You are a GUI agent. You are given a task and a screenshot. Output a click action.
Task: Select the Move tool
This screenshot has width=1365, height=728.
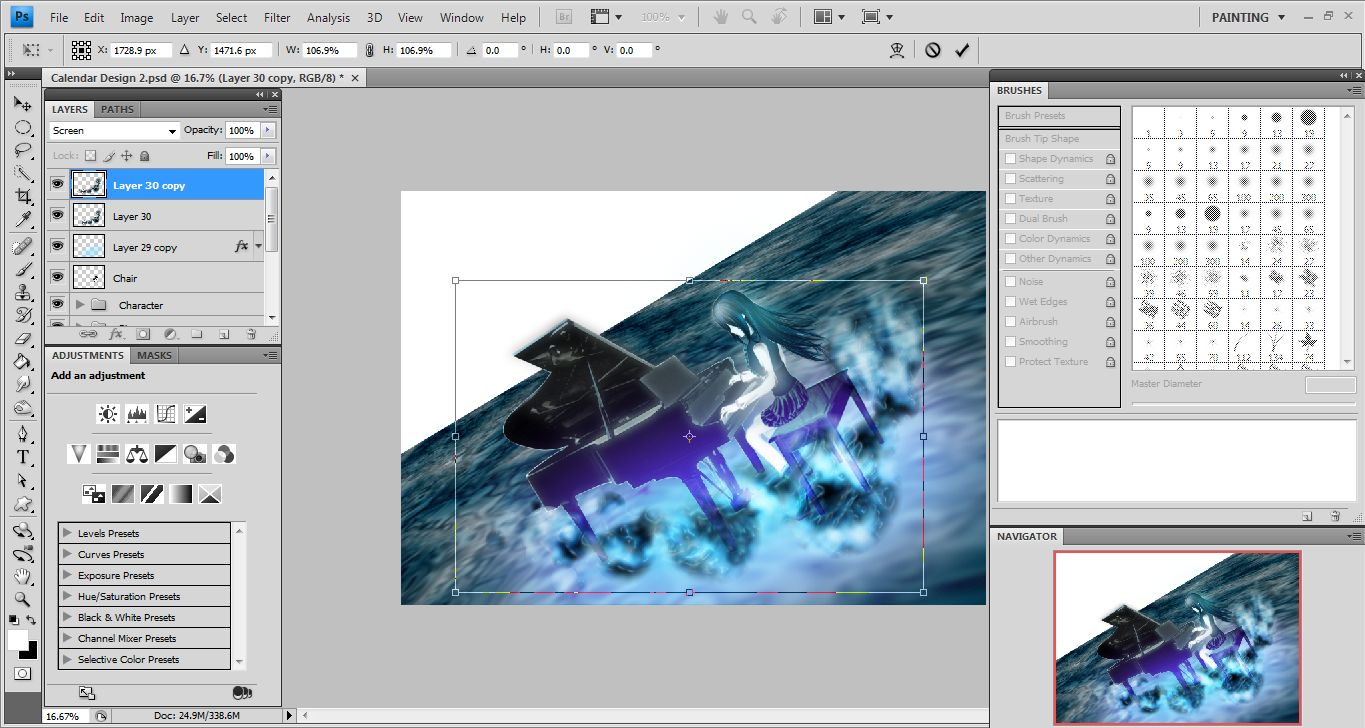click(22, 103)
